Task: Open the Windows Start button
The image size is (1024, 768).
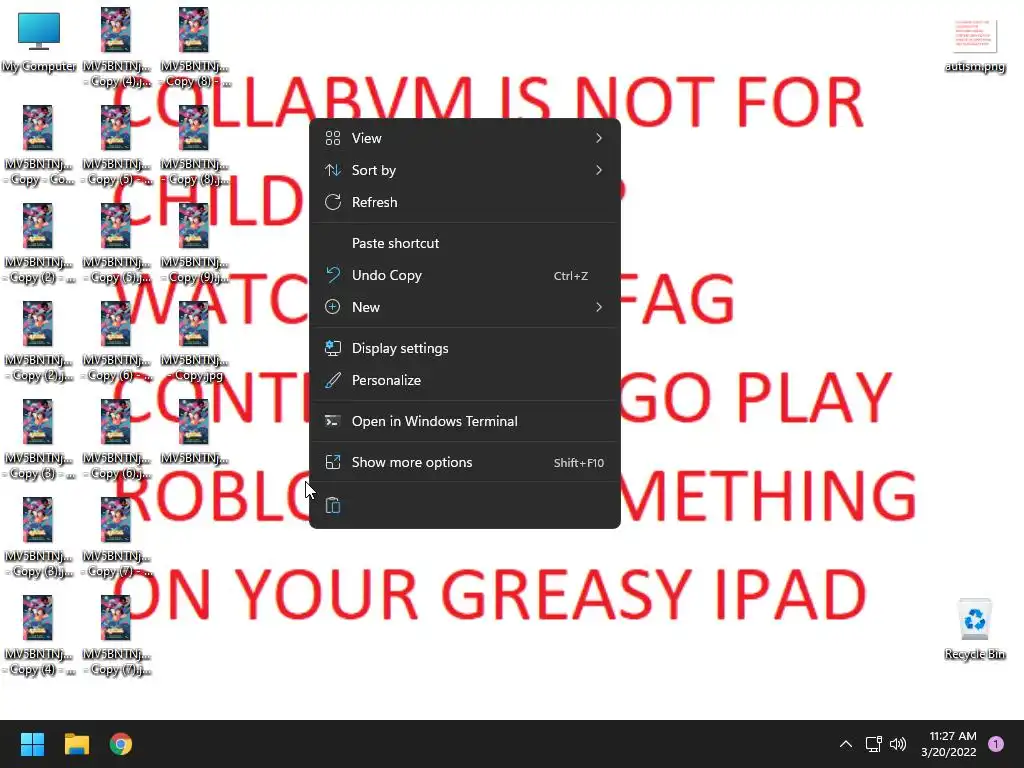Action: 32,744
